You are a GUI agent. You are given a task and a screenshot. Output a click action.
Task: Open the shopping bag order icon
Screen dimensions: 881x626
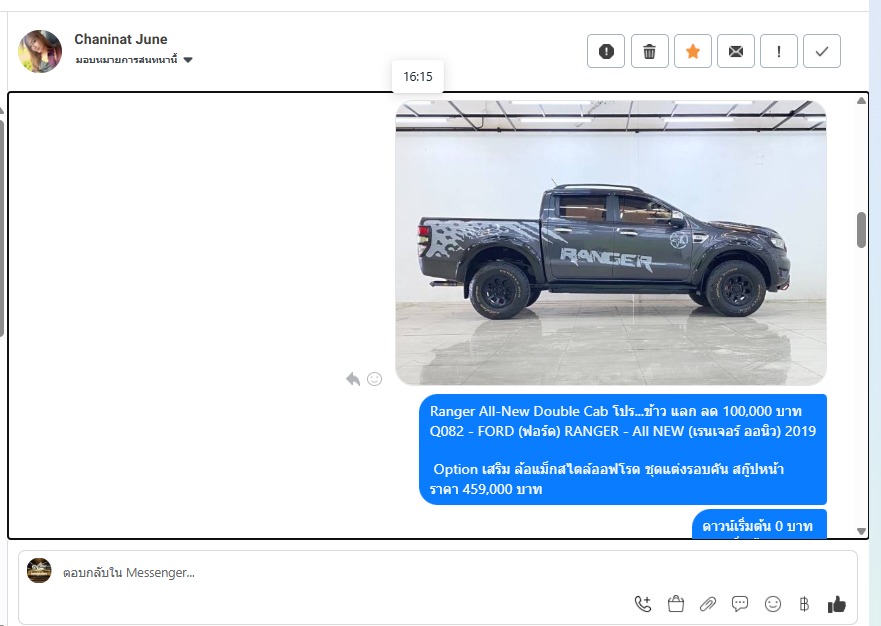coord(676,604)
